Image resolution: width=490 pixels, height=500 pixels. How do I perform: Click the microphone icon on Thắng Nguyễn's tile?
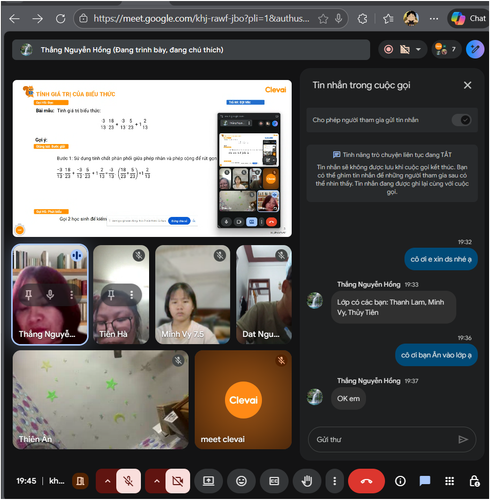[x=50, y=295]
